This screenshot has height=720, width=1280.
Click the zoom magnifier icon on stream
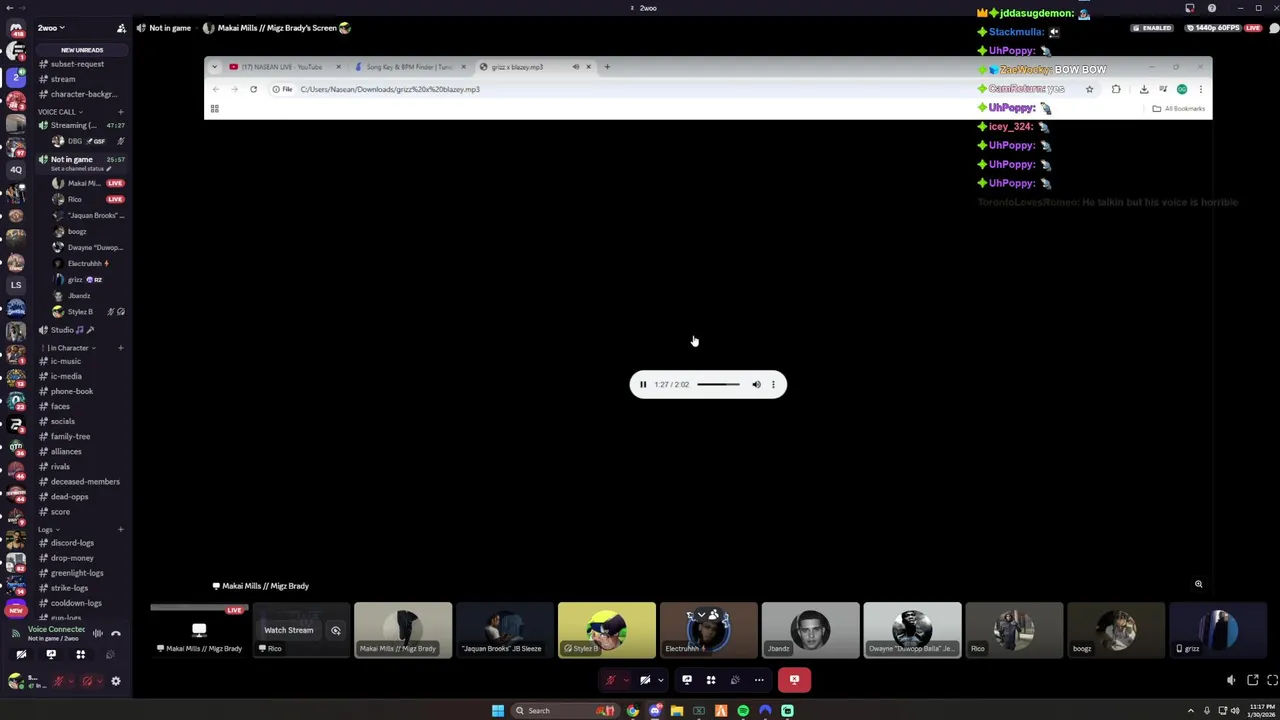tap(1198, 584)
